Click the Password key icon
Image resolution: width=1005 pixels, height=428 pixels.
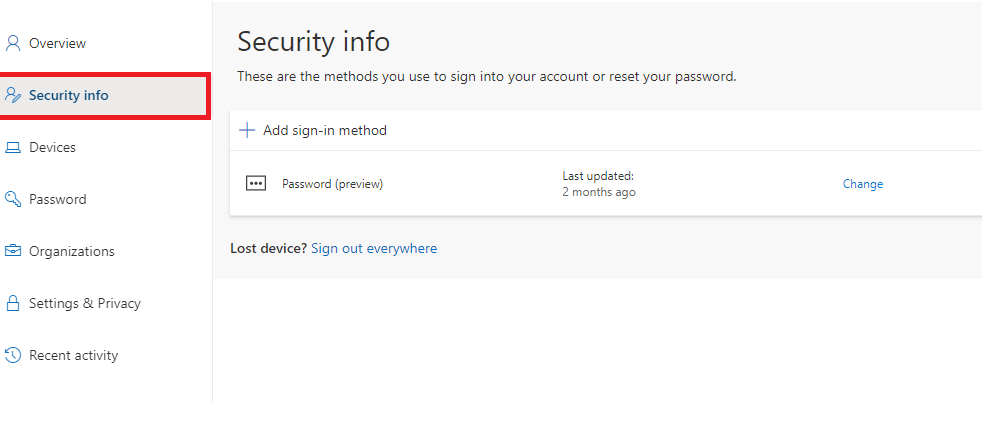(x=13, y=199)
